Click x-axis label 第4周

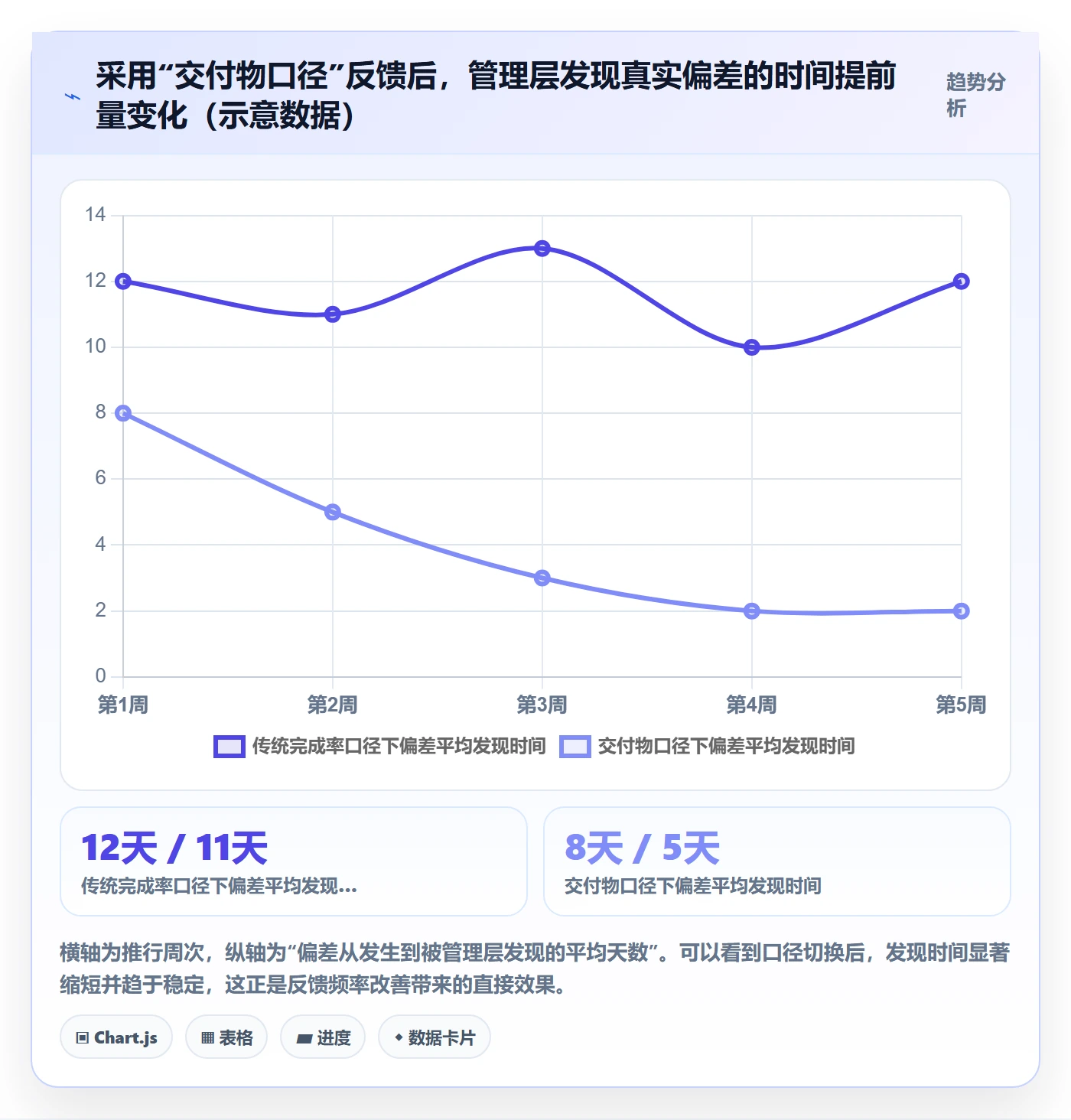752,705
